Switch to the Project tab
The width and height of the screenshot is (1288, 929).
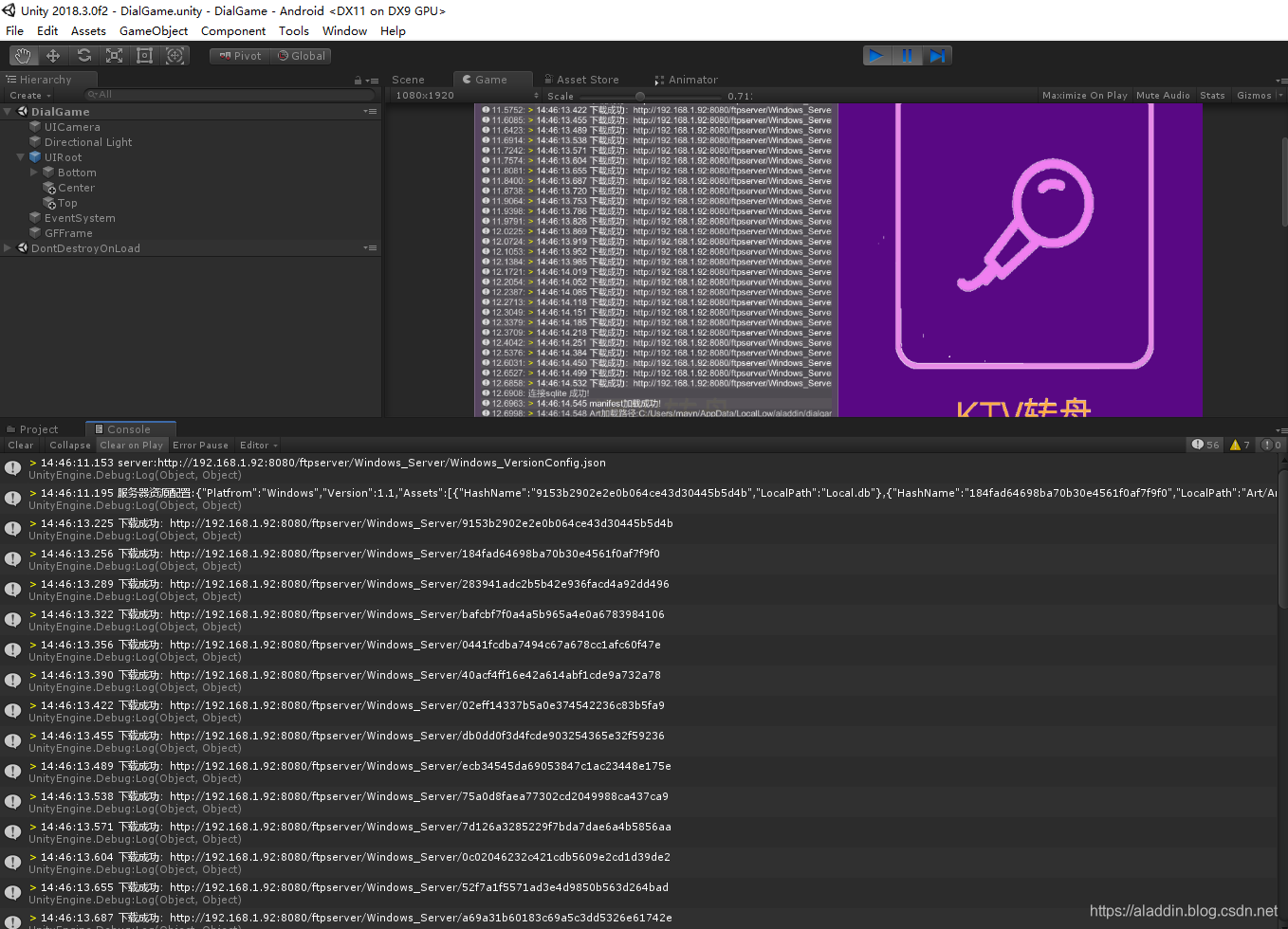[x=32, y=429]
